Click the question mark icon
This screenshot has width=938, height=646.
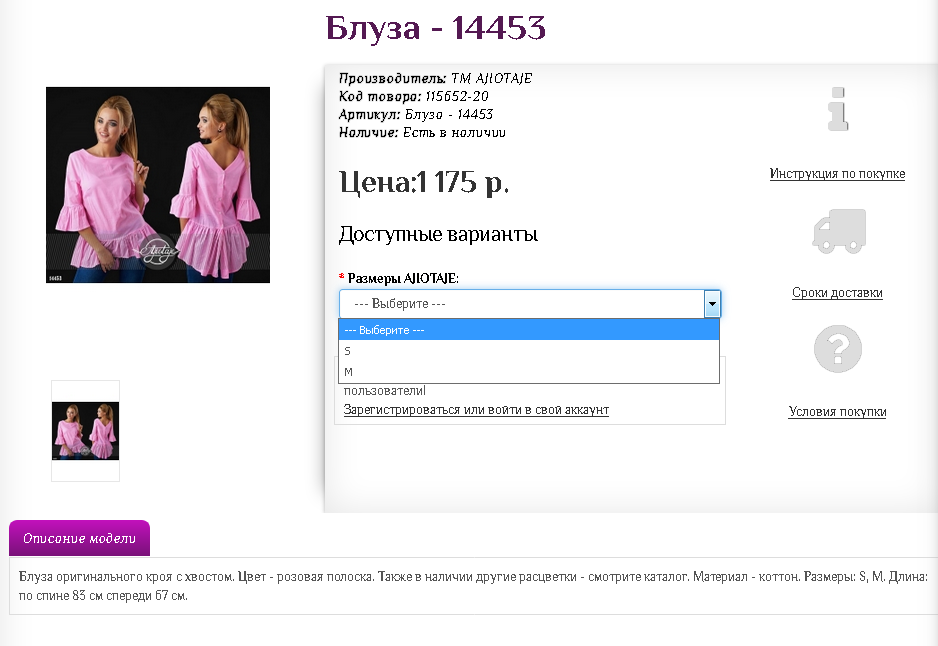838,349
